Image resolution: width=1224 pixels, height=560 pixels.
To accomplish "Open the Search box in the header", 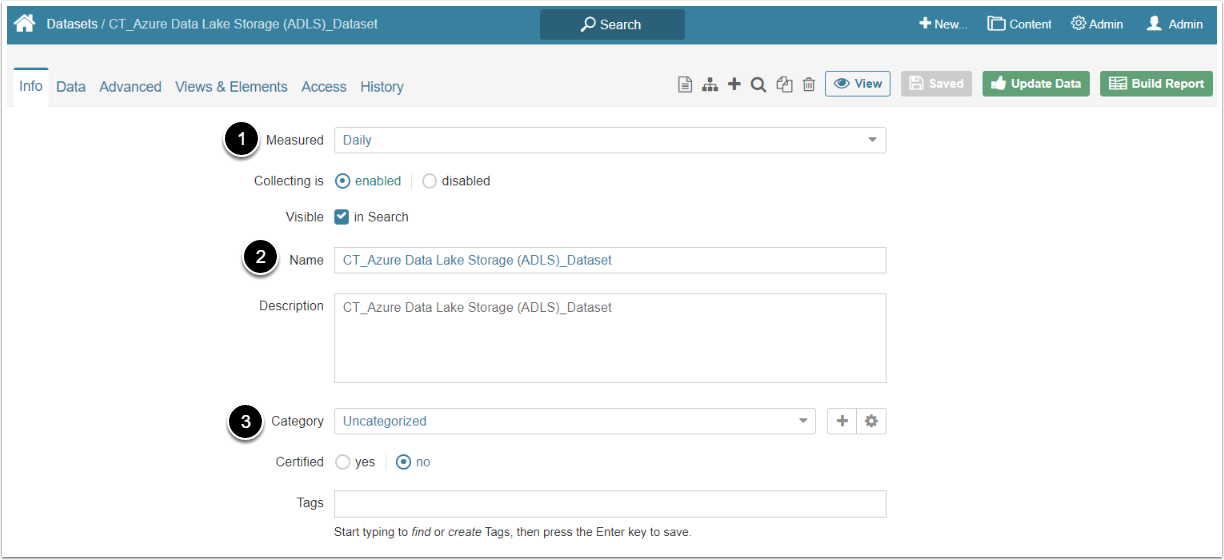I will click(x=612, y=24).
